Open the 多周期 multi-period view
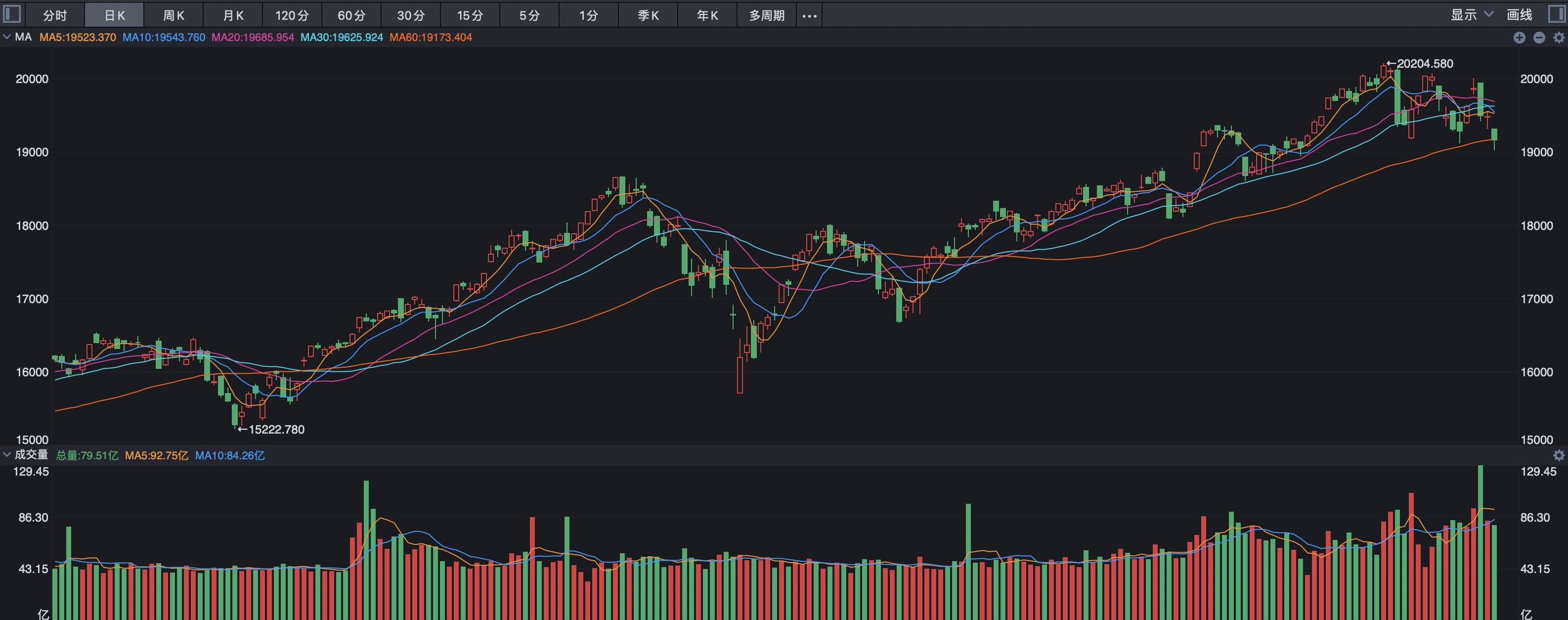 click(766, 15)
